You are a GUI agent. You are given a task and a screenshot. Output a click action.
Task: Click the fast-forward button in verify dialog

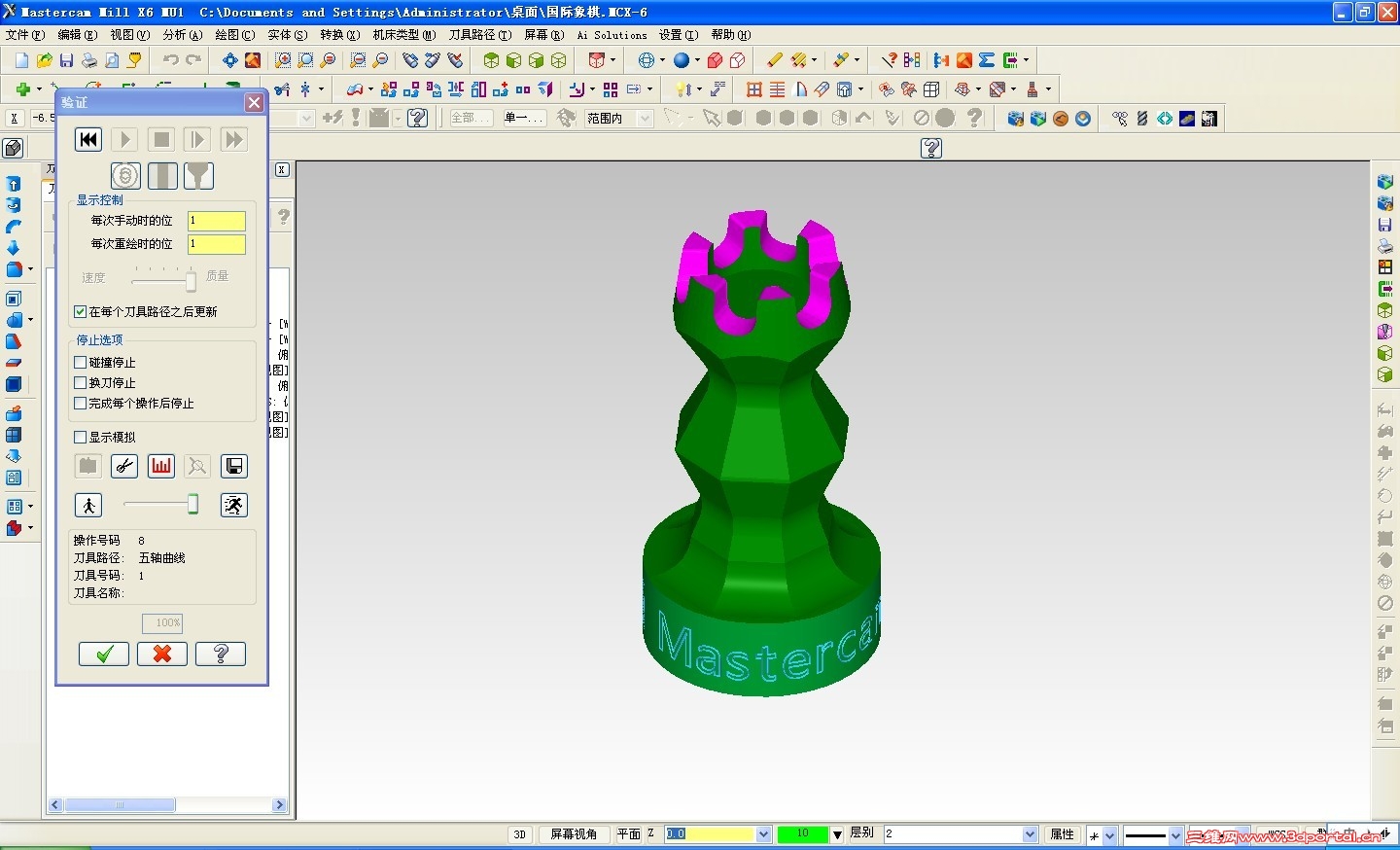[x=233, y=139]
